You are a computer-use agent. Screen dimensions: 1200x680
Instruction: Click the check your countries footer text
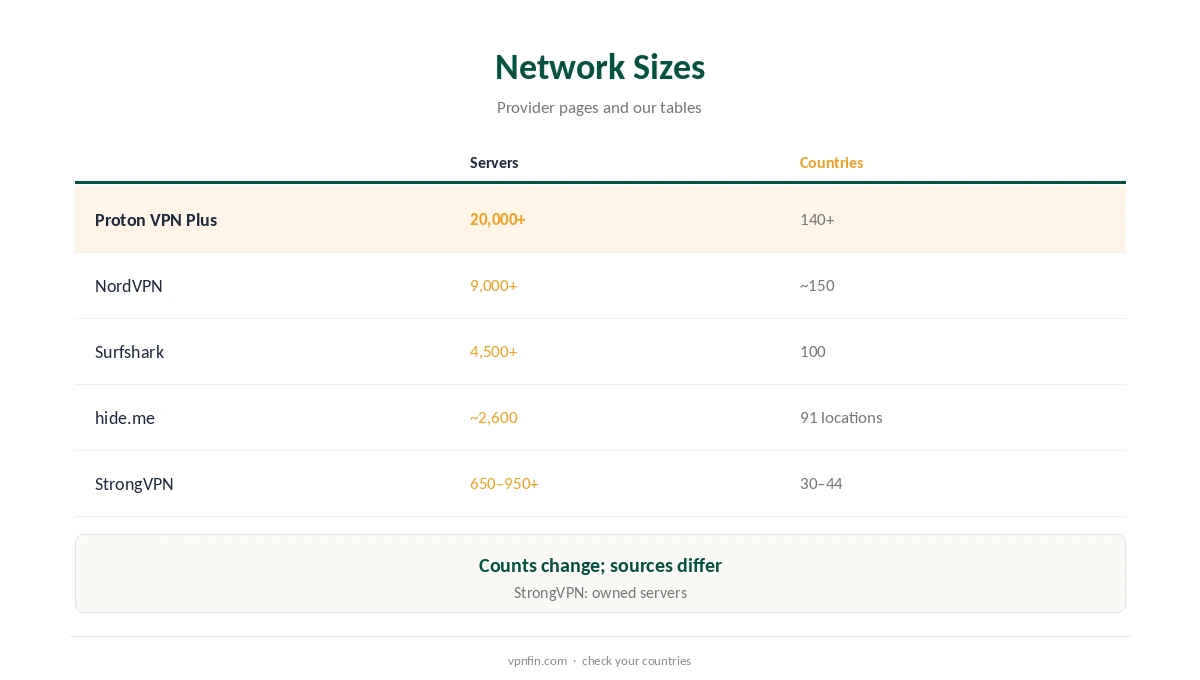click(x=636, y=661)
